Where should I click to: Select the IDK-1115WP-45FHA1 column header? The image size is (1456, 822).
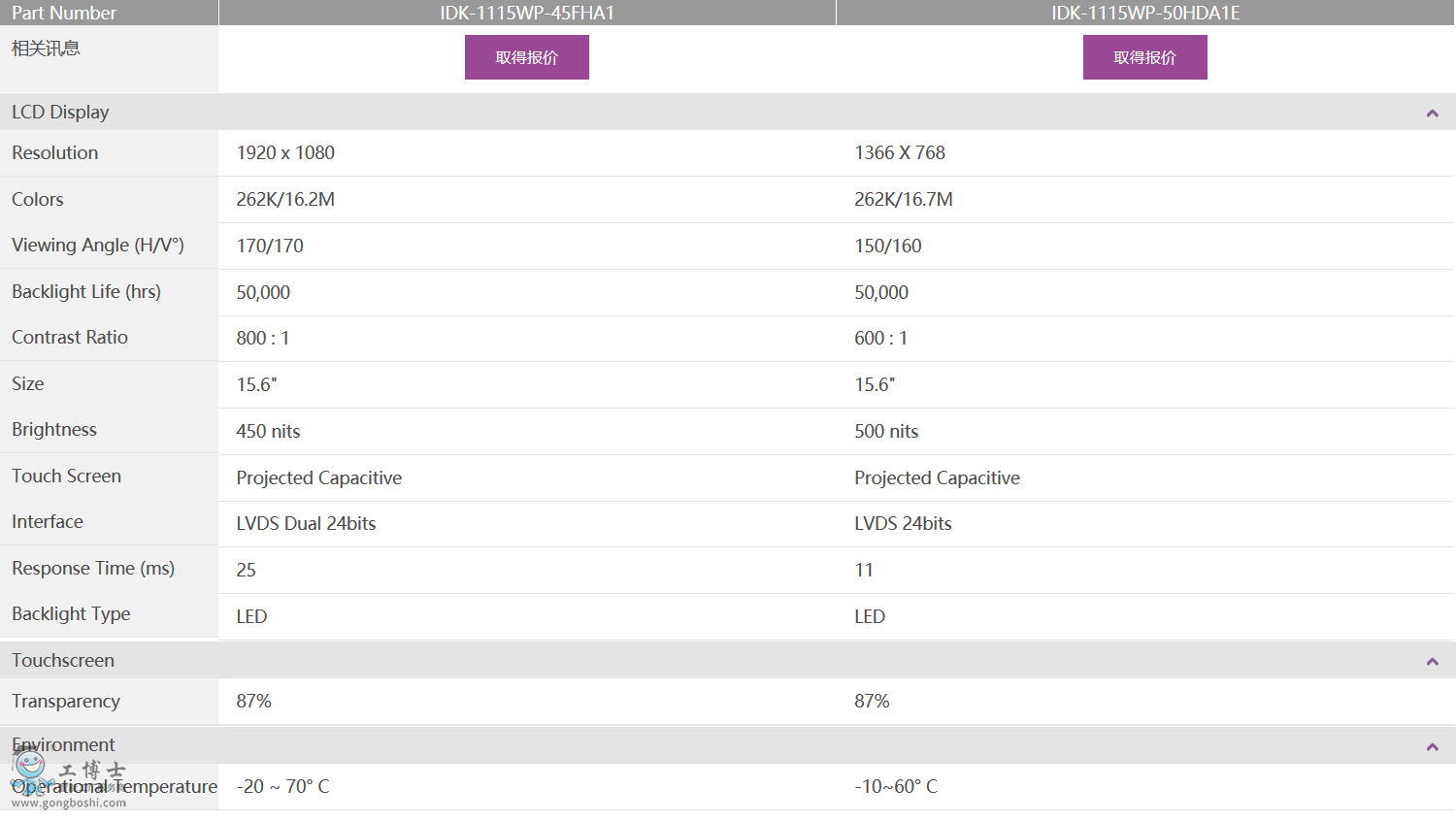pyautogui.click(x=526, y=13)
